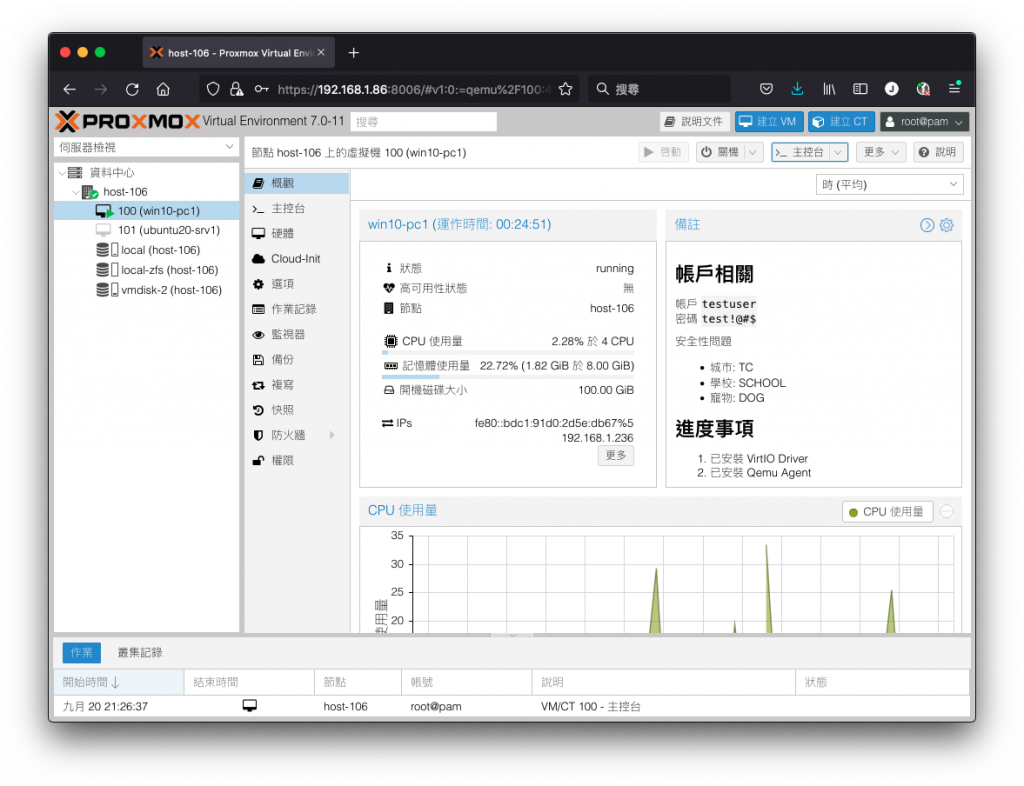Close the host-106 Proxmox browser tab
This screenshot has height=786, width=1024.
[321, 53]
